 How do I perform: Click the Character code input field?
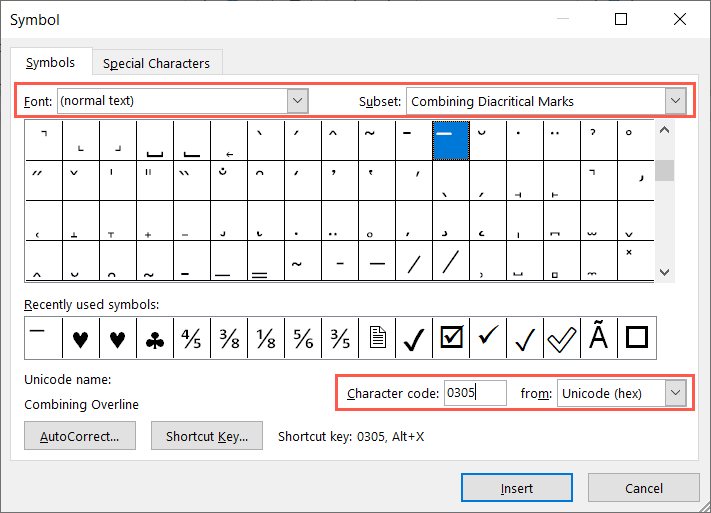(475, 393)
